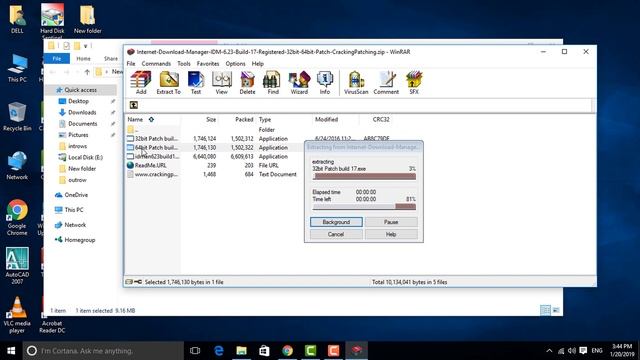The width and height of the screenshot is (640, 360).
Task: Click the Explorer File tab
Action: 57,59
